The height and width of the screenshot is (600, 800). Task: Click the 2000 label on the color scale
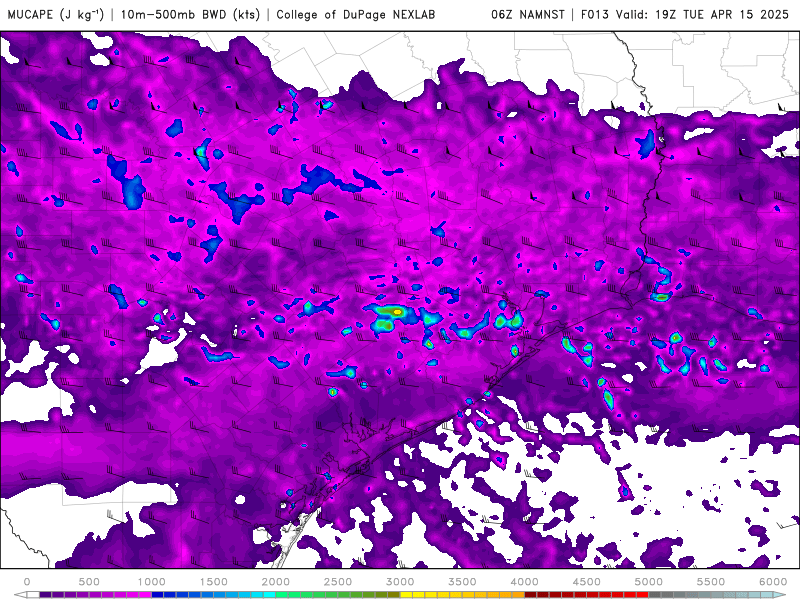(x=276, y=582)
